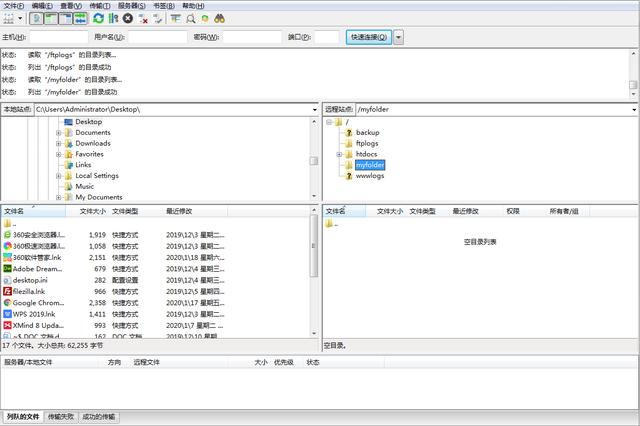Toggle directory comparison icon

point(190,18)
